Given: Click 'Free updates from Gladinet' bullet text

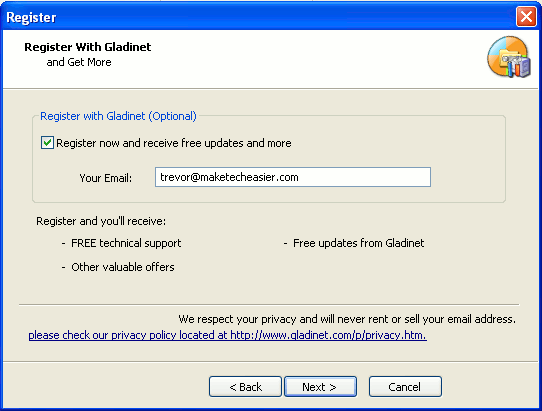Looking at the screenshot, I should (x=358, y=243).
